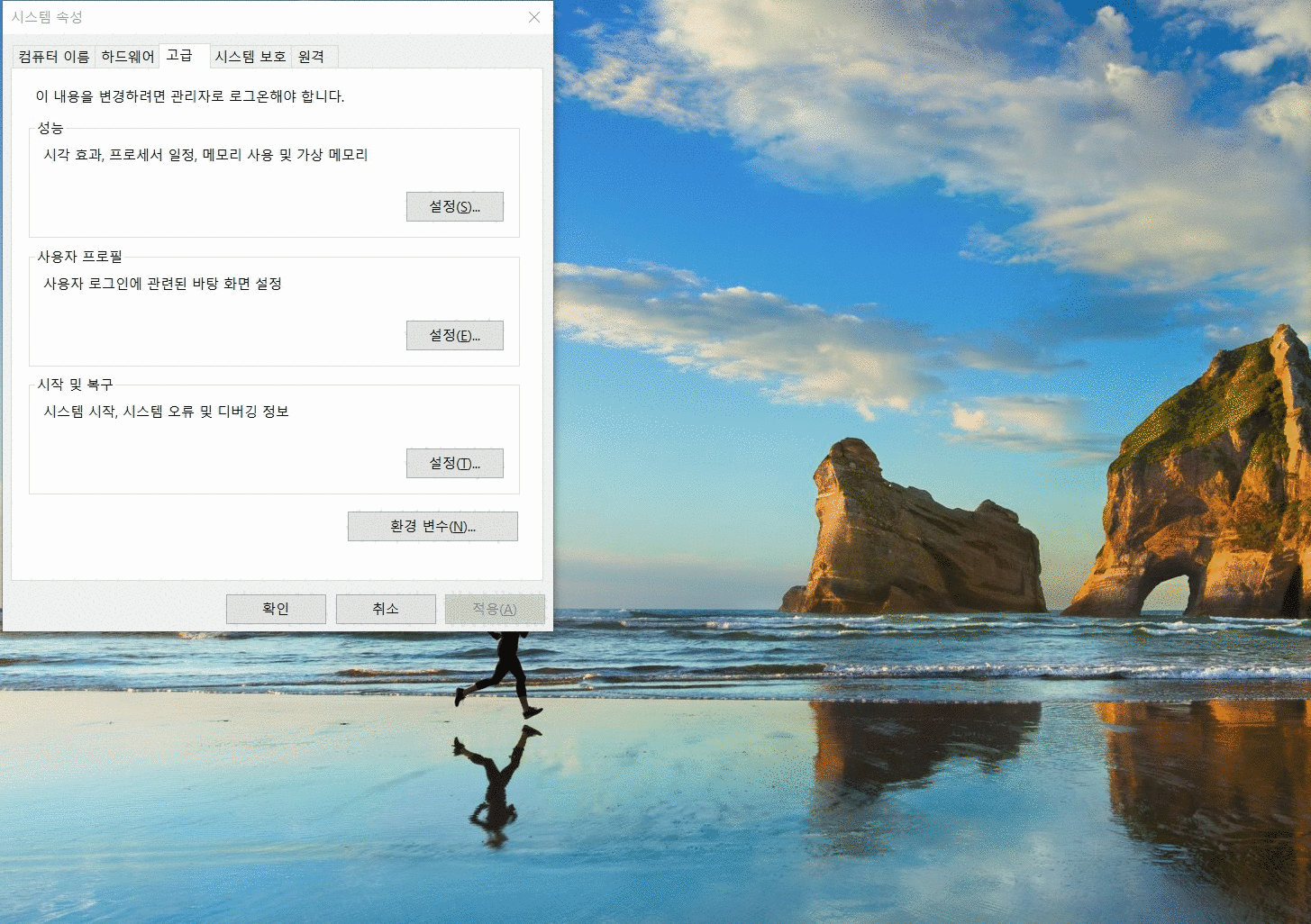Go to the 시스템 보호 tab
Screen dimensions: 1311x924
pyautogui.click(x=250, y=57)
